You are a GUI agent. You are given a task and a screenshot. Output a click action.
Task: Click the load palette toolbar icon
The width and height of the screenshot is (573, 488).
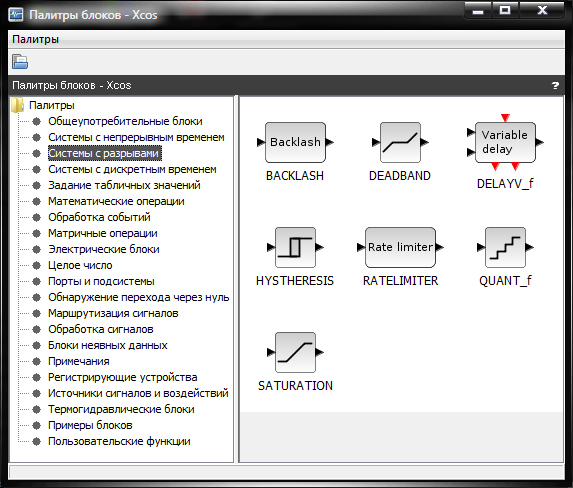click(20, 61)
